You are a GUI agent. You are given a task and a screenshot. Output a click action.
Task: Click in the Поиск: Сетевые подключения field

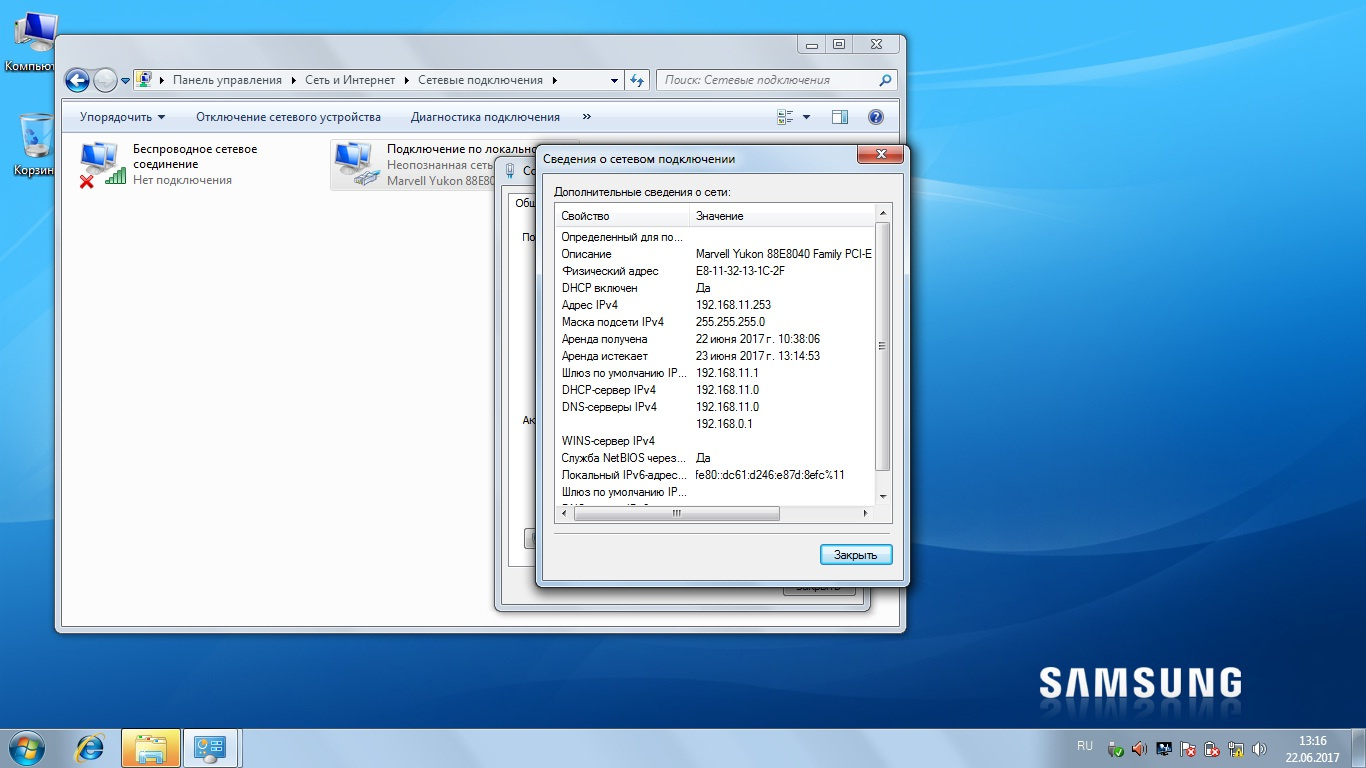point(767,80)
